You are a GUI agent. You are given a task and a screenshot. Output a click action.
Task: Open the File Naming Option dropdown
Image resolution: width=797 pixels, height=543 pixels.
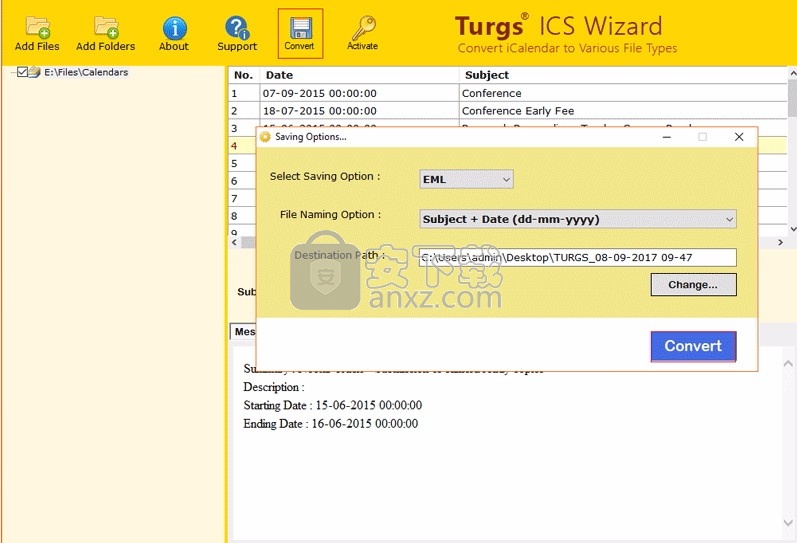pos(577,219)
